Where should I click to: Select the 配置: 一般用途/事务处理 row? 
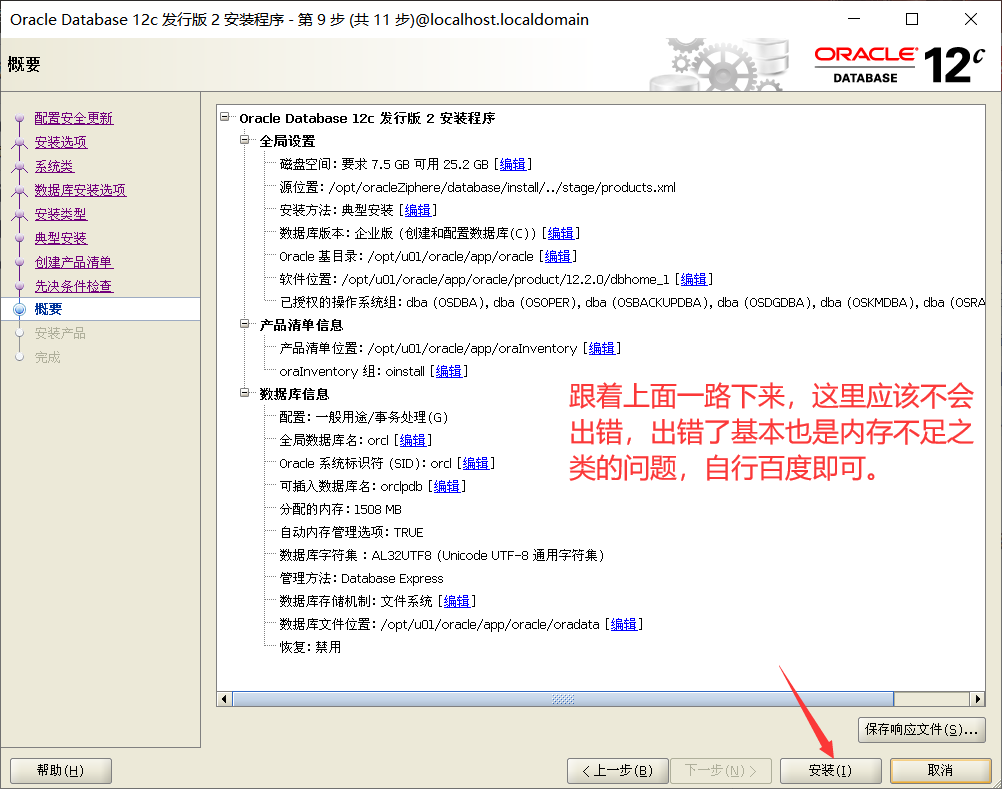tap(364, 417)
